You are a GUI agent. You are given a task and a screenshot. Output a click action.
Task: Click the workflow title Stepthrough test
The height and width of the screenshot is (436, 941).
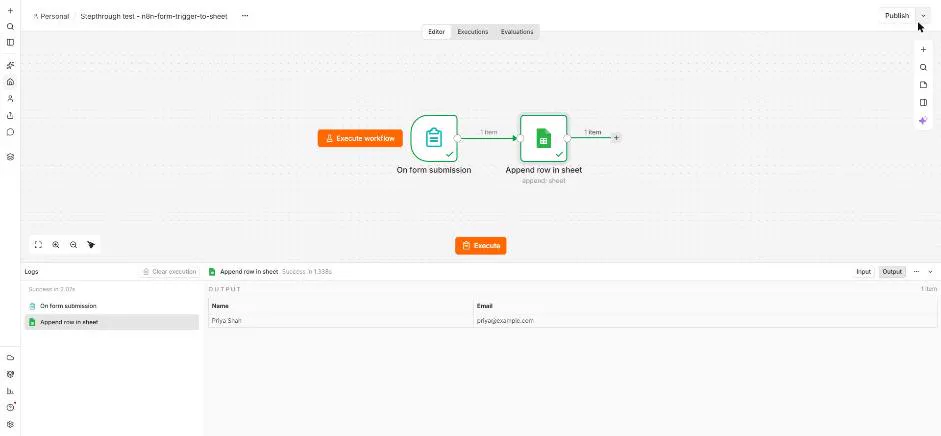154,16
